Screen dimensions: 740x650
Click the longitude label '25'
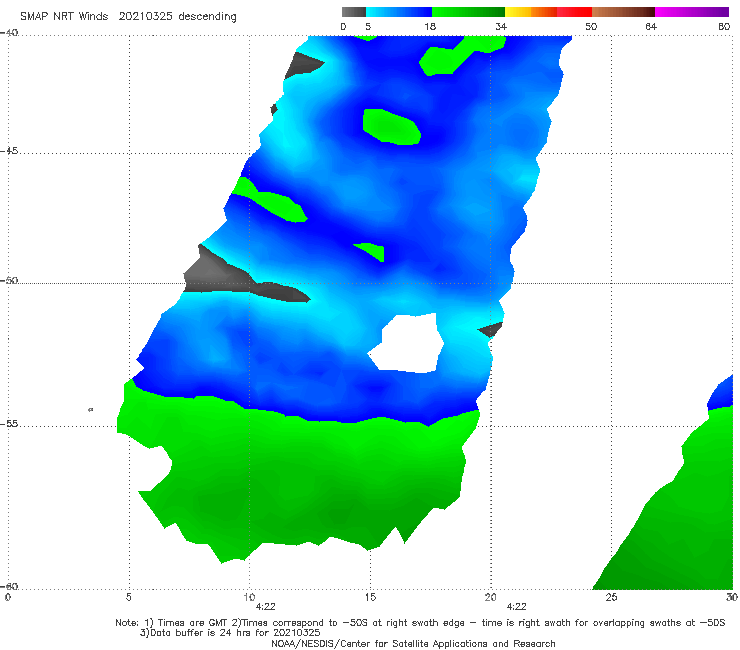(x=611, y=598)
